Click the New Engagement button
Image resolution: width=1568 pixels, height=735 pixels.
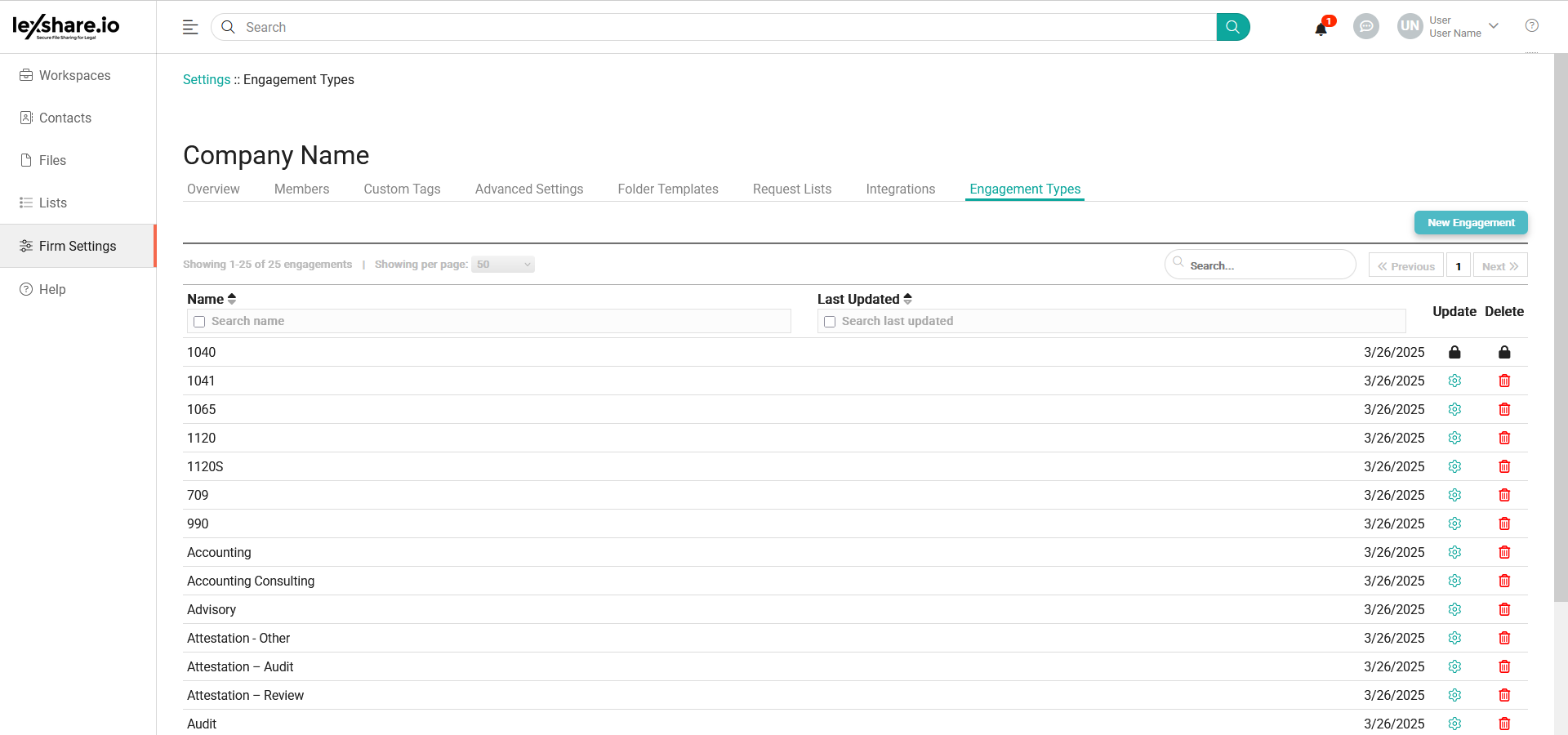click(1470, 223)
